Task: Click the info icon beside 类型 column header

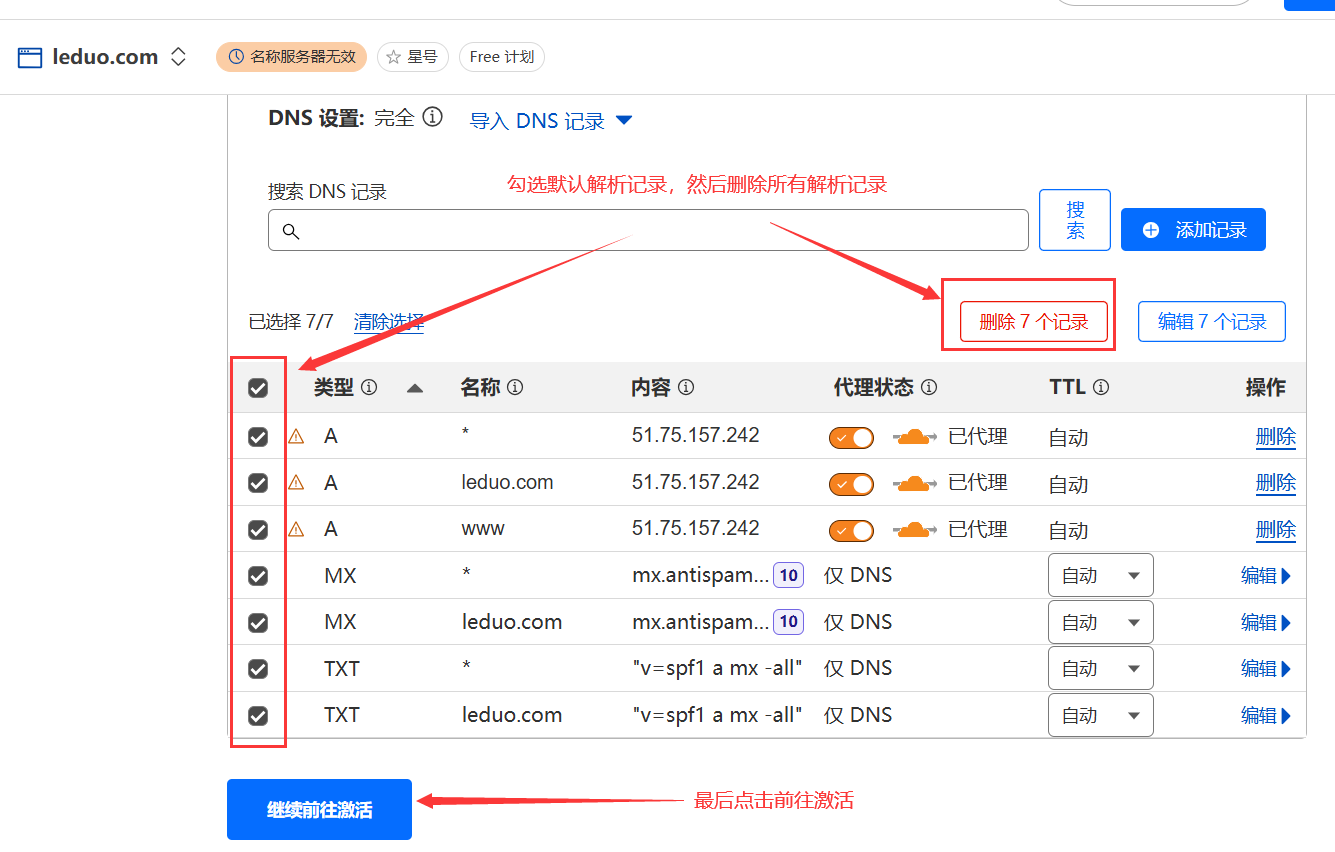Action: point(369,387)
